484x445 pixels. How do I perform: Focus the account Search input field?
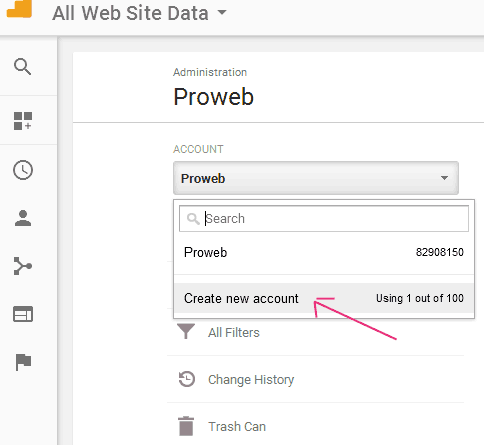pos(324,219)
